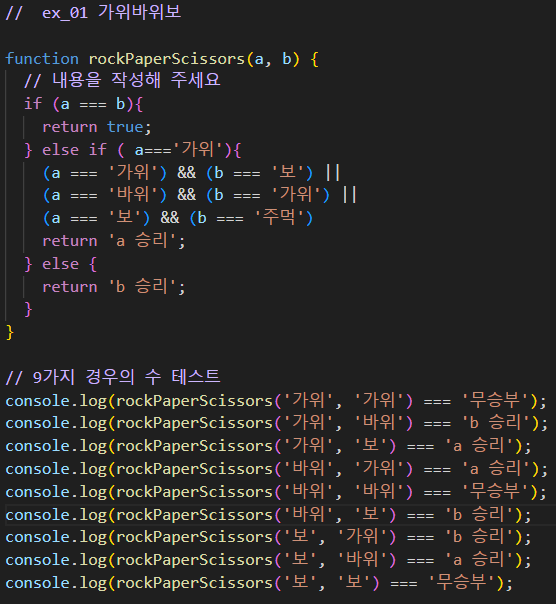Click the function name rockPaperScissors in declaration

tap(167, 59)
